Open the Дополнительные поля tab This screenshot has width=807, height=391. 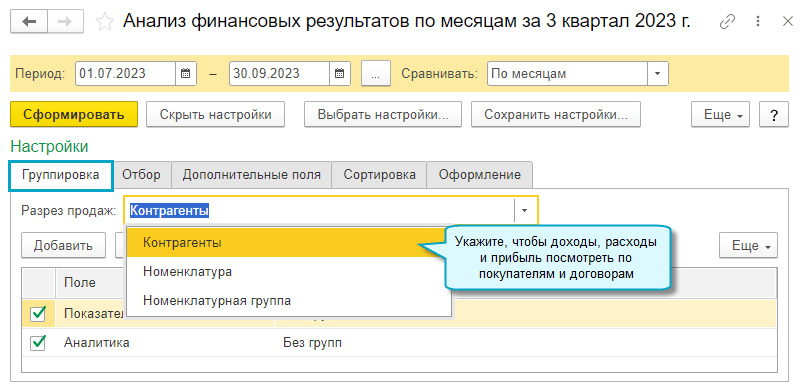pyautogui.click(x=252, y=175)
